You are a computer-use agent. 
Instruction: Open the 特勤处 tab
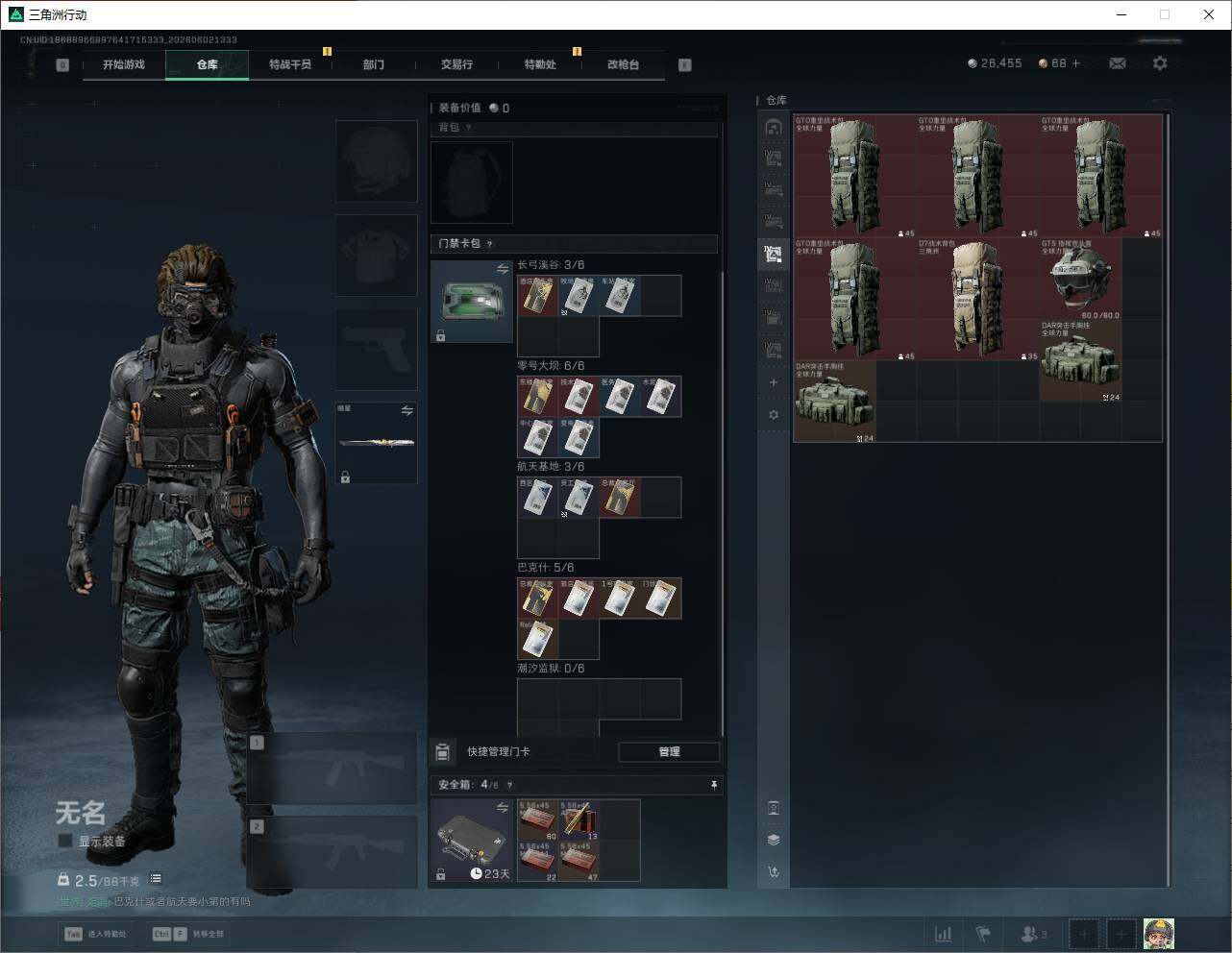[x=540, y=64]
